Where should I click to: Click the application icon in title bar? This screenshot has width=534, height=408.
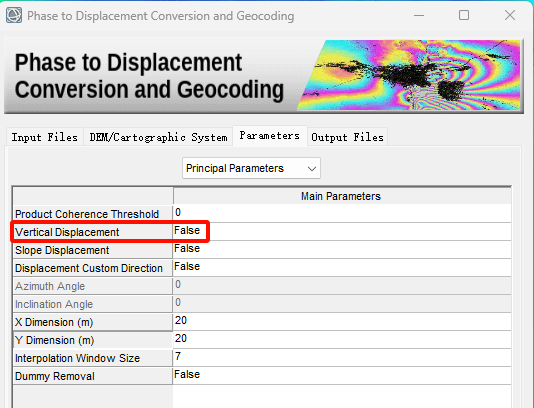point(14,15)
